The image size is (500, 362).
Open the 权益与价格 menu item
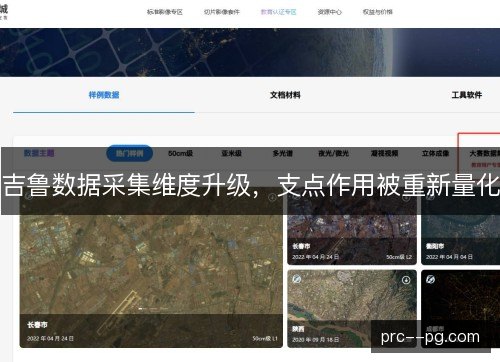coord(377,12)
